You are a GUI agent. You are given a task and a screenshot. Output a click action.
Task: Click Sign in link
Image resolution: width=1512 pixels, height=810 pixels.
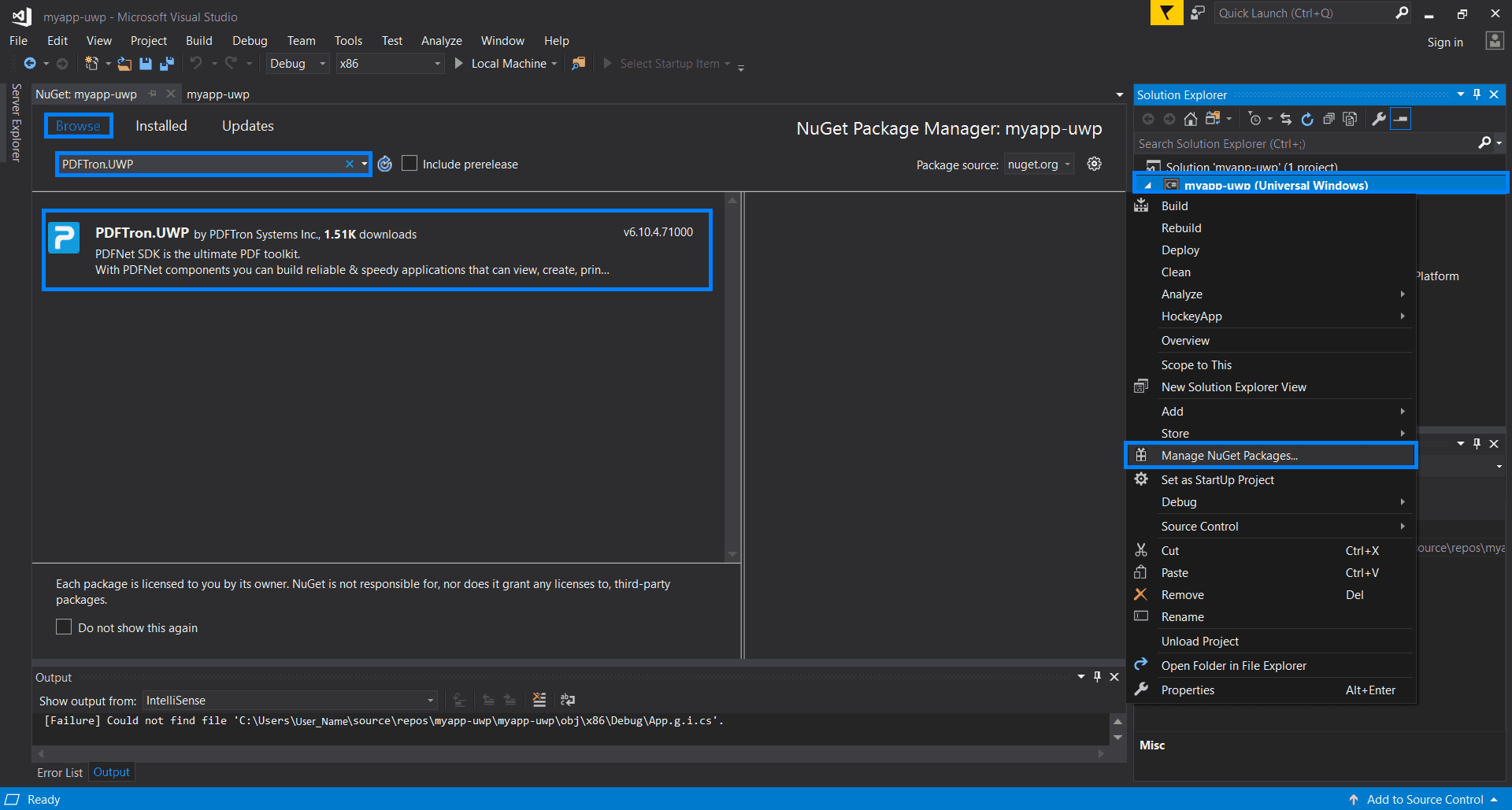pyautogui.click(x=1444, y=43)
